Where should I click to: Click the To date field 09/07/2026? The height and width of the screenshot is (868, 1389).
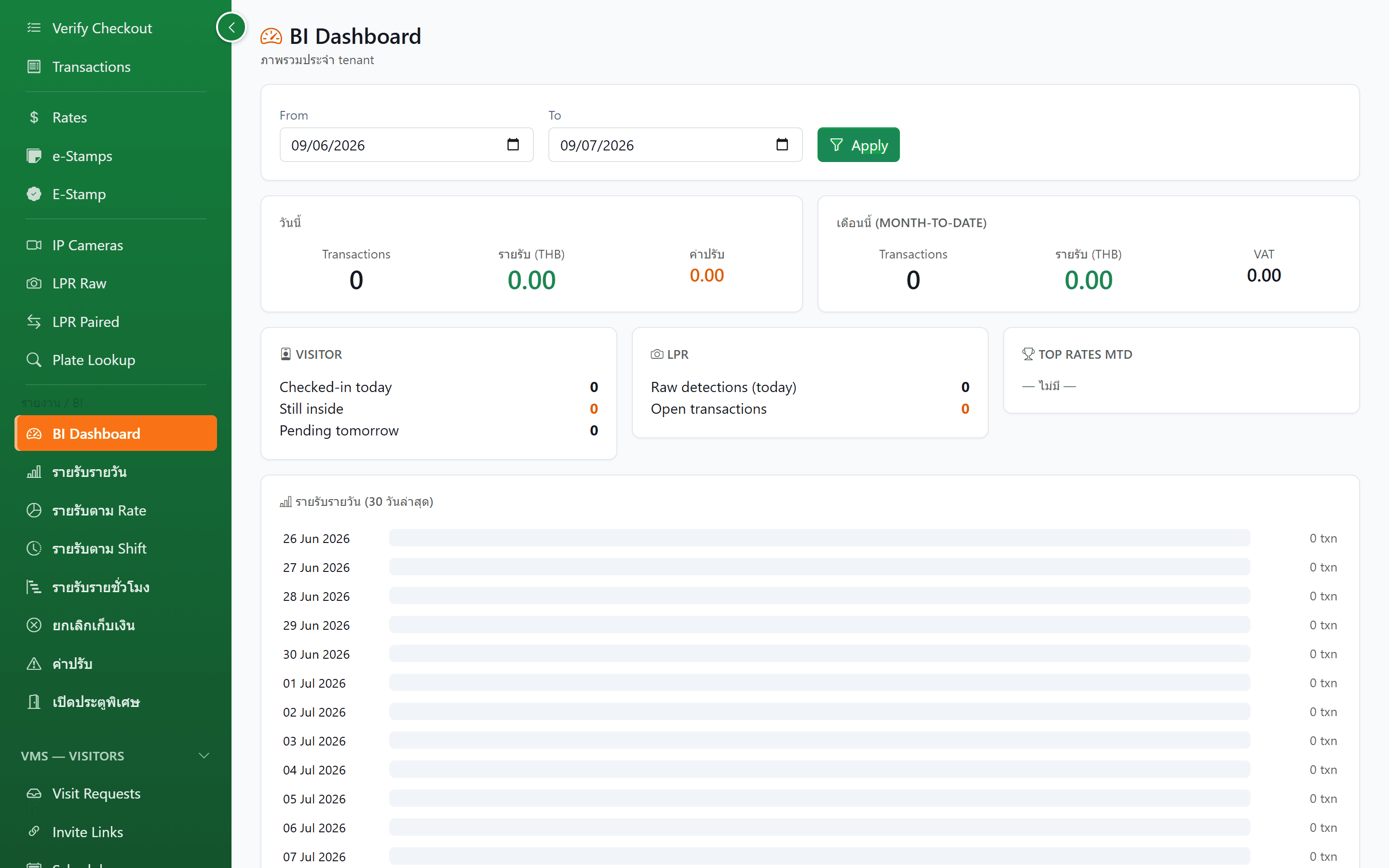point(675,145)
